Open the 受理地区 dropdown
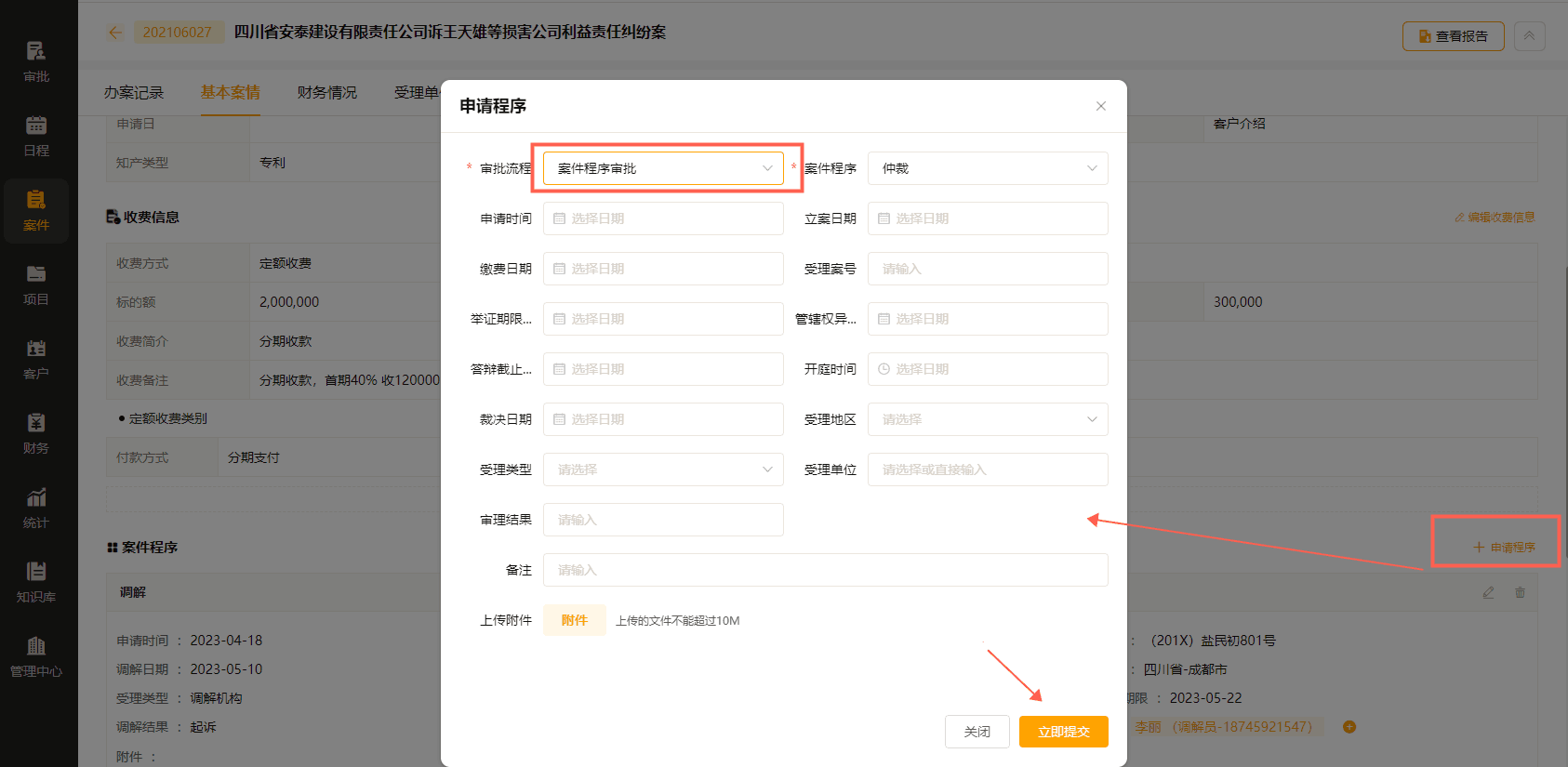 pyautogui.click(x=988, y=419)
